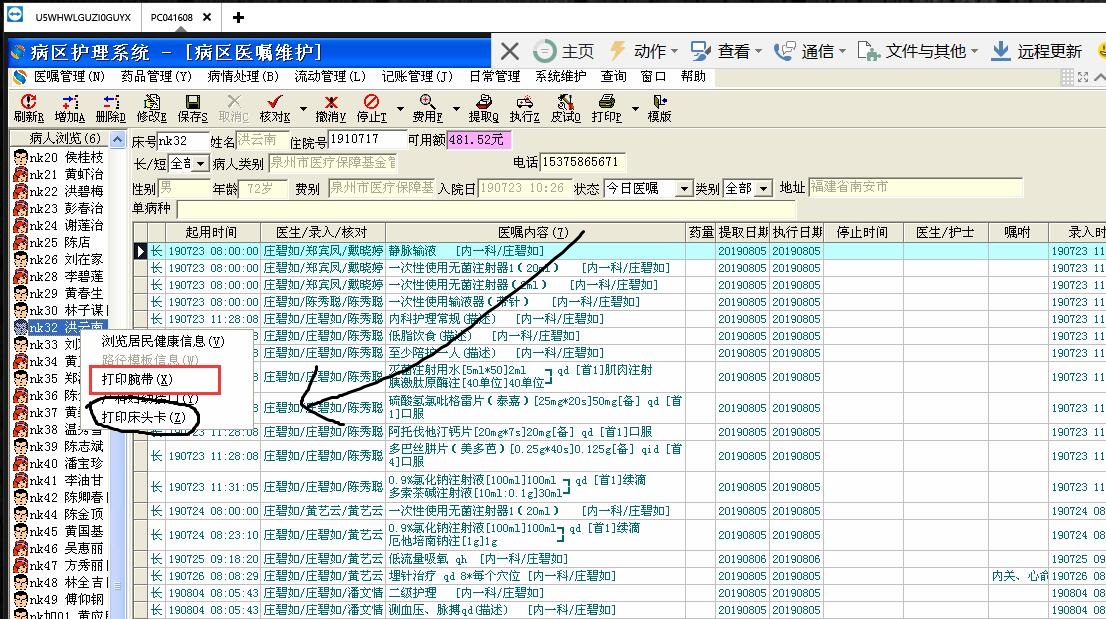
Task: Expand the 长/短 order type dropdown
Action: (201, 164)
